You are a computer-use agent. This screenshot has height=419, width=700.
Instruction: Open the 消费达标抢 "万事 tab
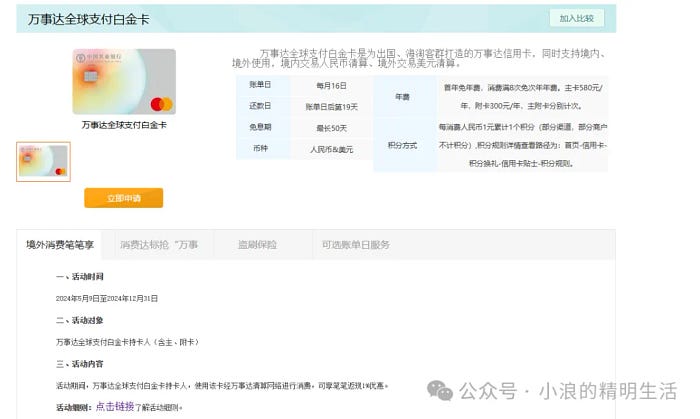[159, 245]
